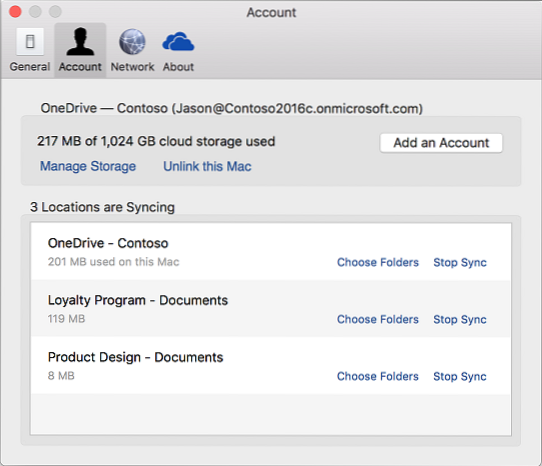542x466 pixels.
Task: Stop Sync for Product Design - Documents
Action: coord(460,376)
